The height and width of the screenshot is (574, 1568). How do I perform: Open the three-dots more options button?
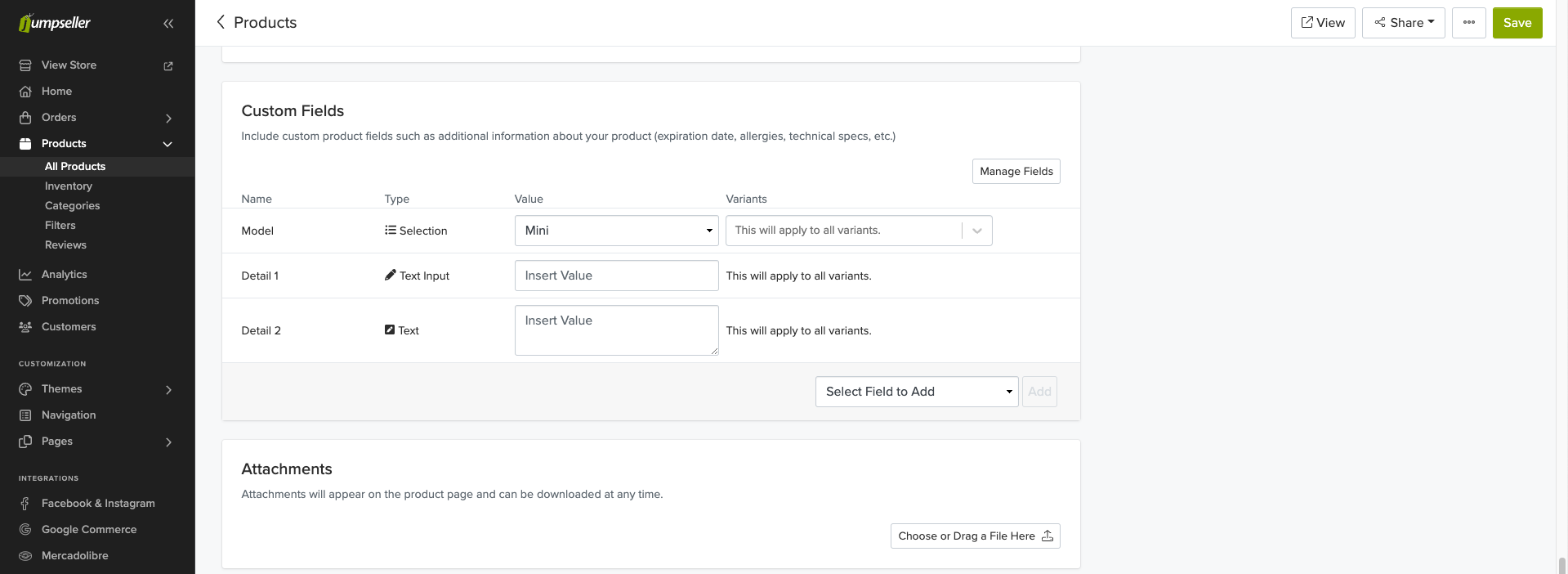pyautogui.click(x=1468, y=23)
